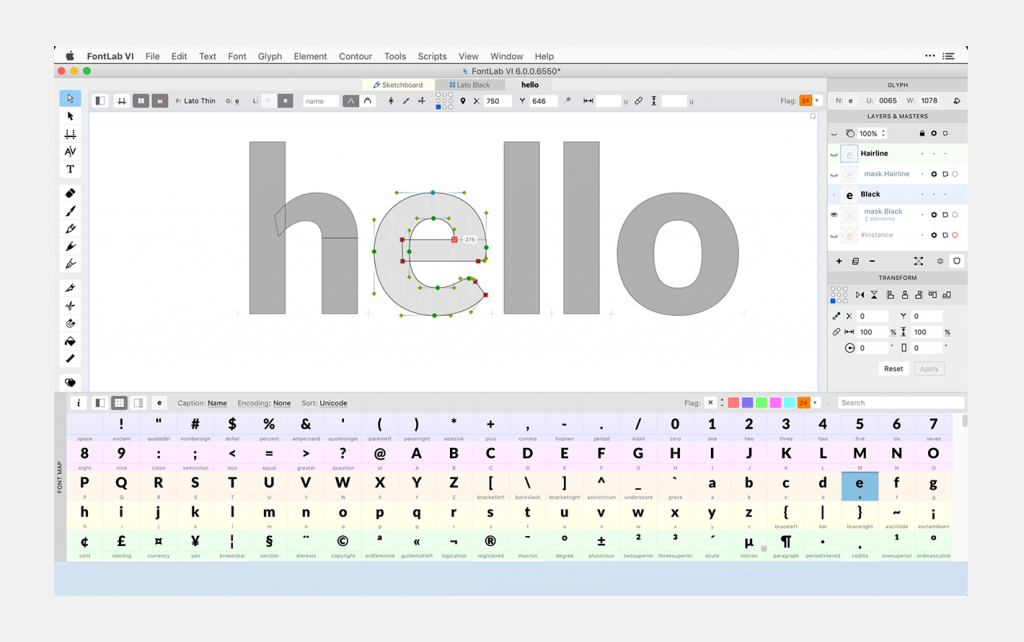The height and width of the screenshot is (642, 1024).
Task: Click the Search field in Font Map
Action: click(901, 403)
